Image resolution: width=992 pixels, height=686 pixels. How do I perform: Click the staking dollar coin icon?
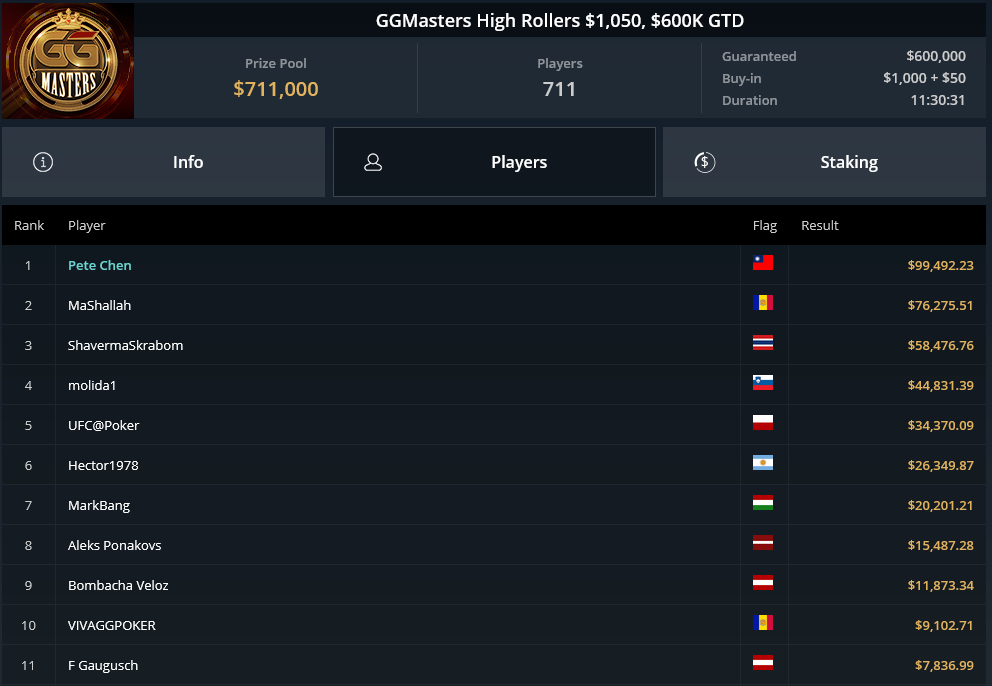[705, 162]
